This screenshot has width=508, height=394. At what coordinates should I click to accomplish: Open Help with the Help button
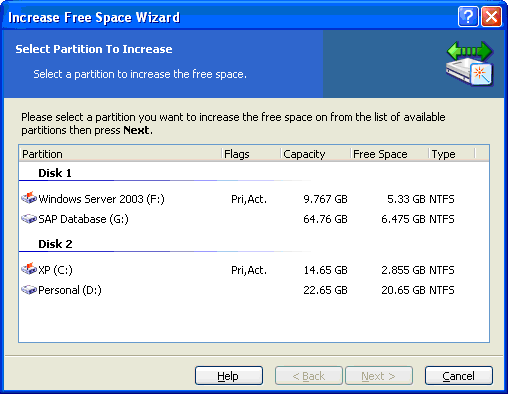pos(229,376)
